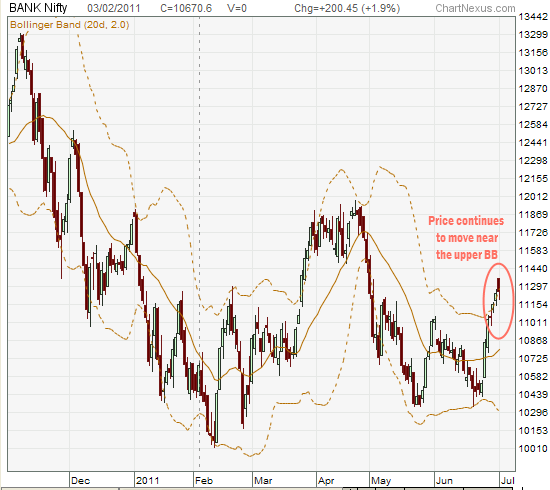The height and width of the screenshot is (490, 550).
Task: Click the C=10670.6 closing price readout
Action: pyautogui.click(x=186, y=8)
